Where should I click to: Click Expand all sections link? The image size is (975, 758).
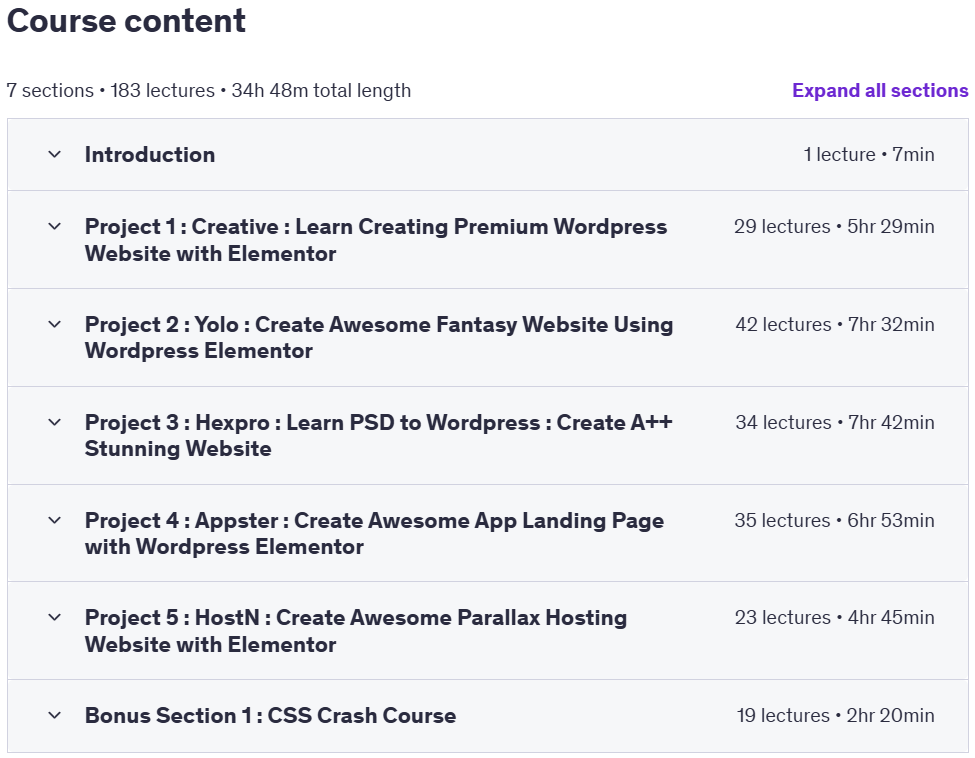pos(880,91)
